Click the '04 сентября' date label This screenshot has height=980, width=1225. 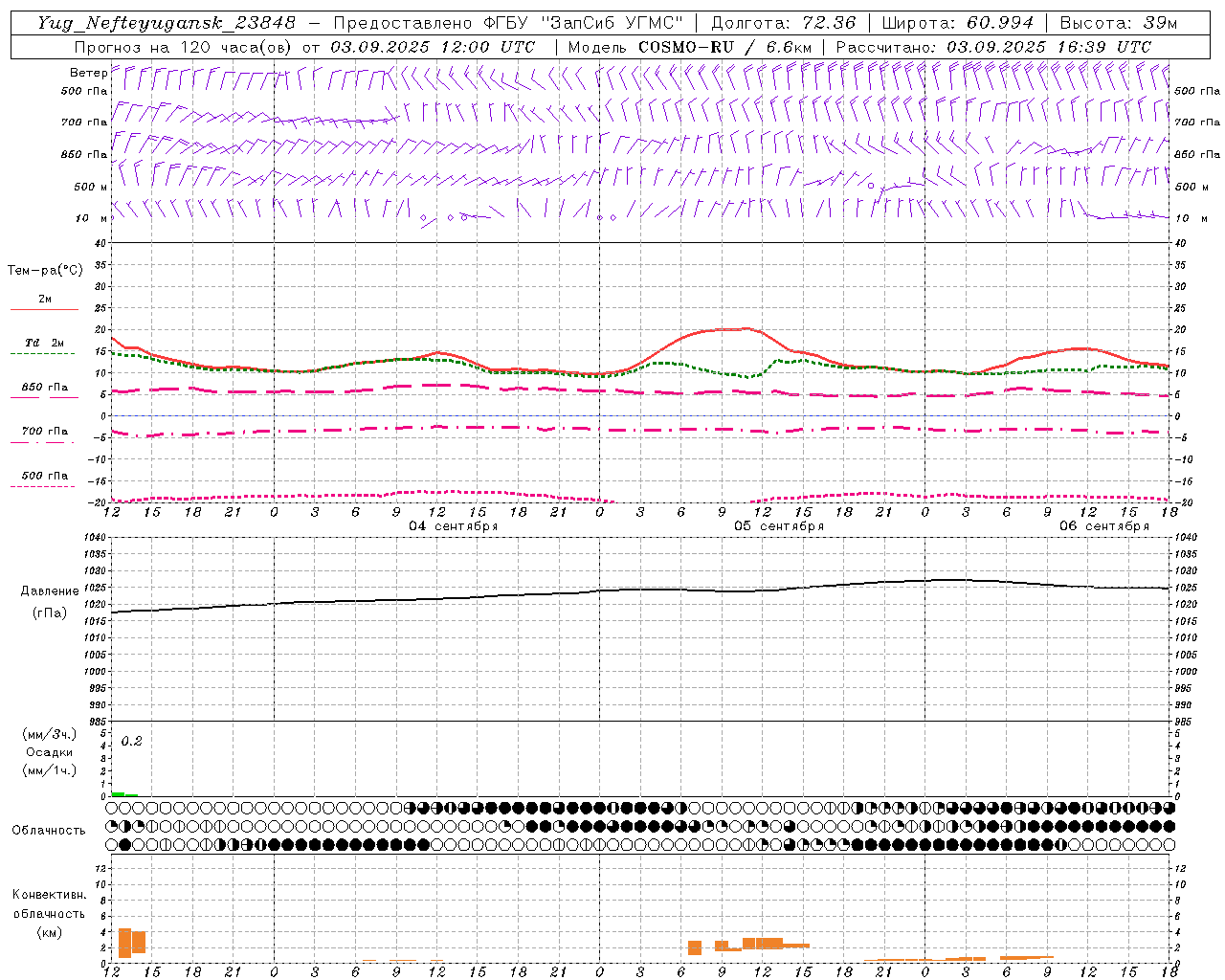(x=454, y=526)
